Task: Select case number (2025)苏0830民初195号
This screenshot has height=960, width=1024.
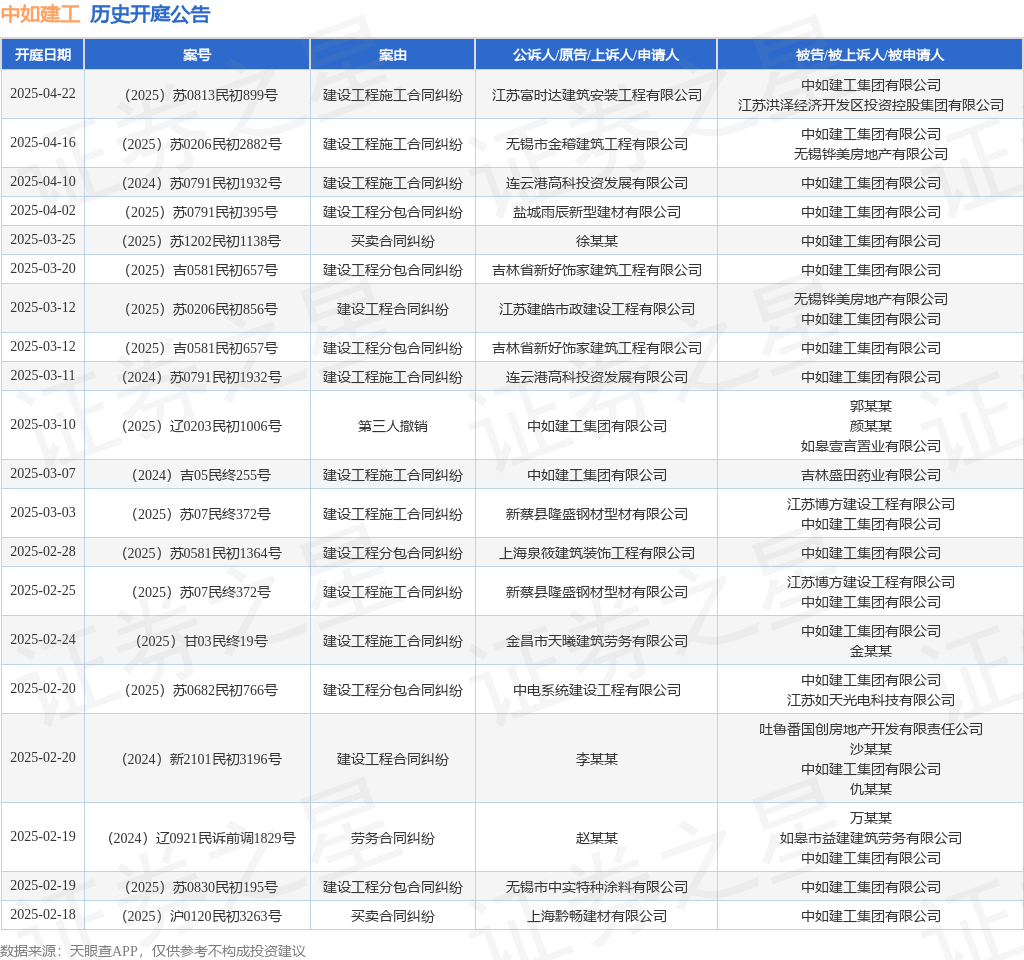Action: pos(201,887)
